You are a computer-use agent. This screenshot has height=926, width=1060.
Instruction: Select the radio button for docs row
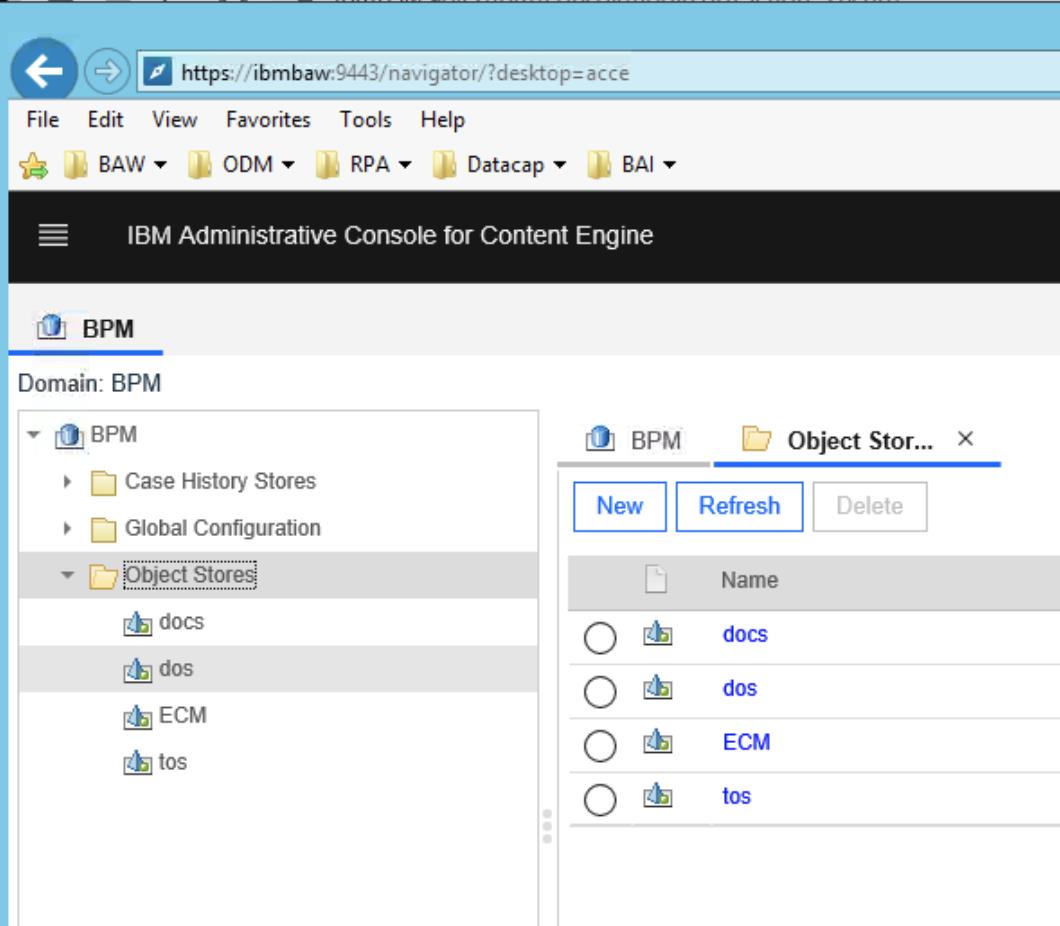click(x=600, y=638)
